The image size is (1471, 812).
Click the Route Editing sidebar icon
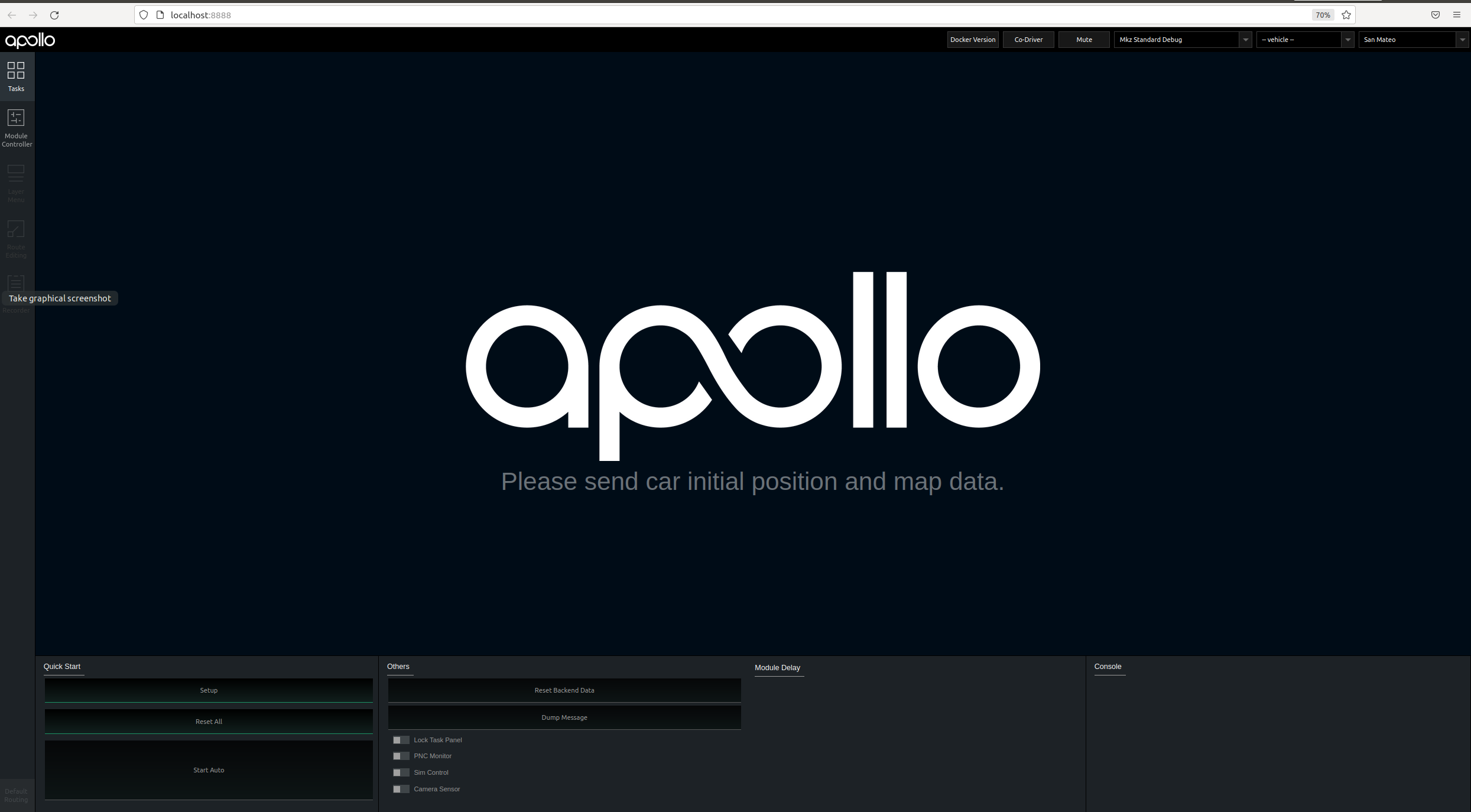[x=16, y=238]
